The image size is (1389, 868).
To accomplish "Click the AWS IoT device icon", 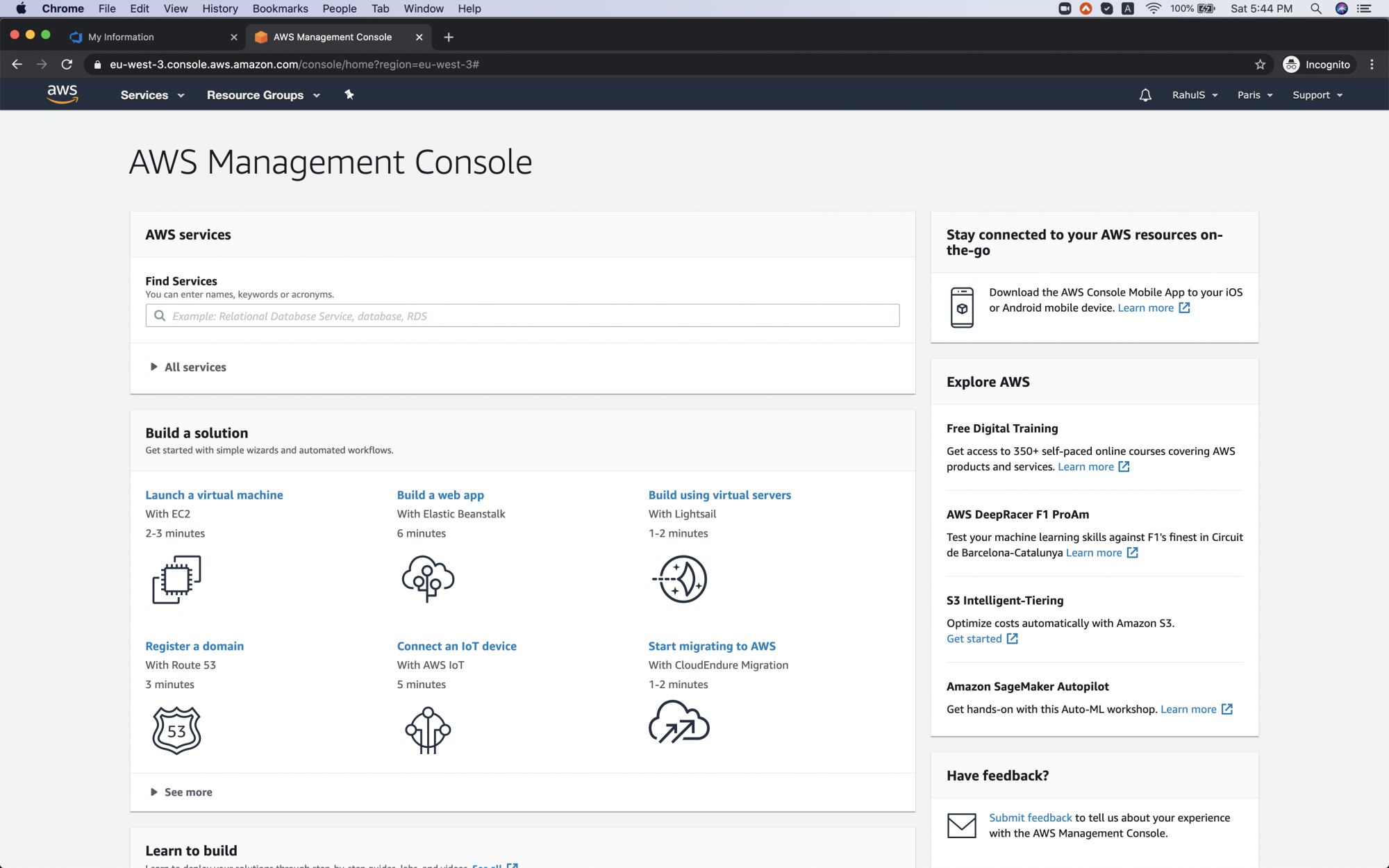I will [x=428, y=730].
